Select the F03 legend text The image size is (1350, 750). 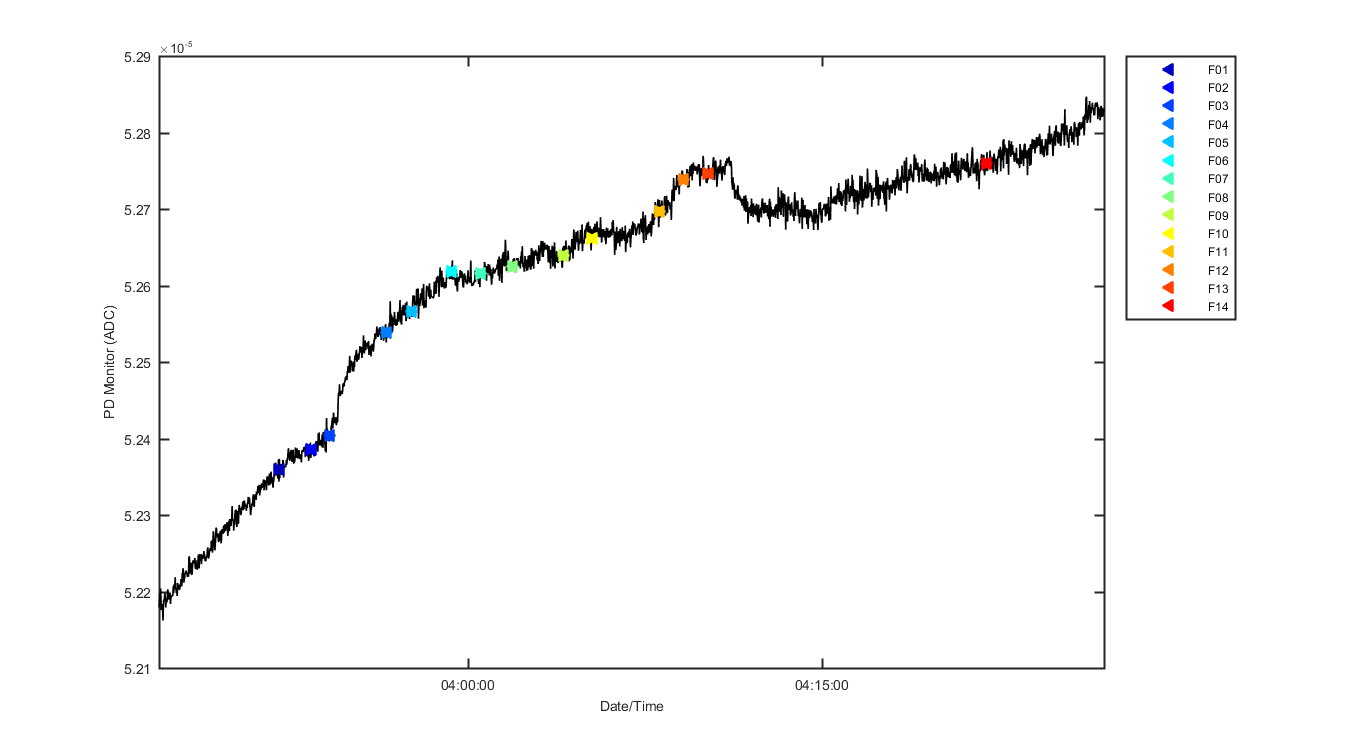pyautogui.click(x=1217, y=106)
